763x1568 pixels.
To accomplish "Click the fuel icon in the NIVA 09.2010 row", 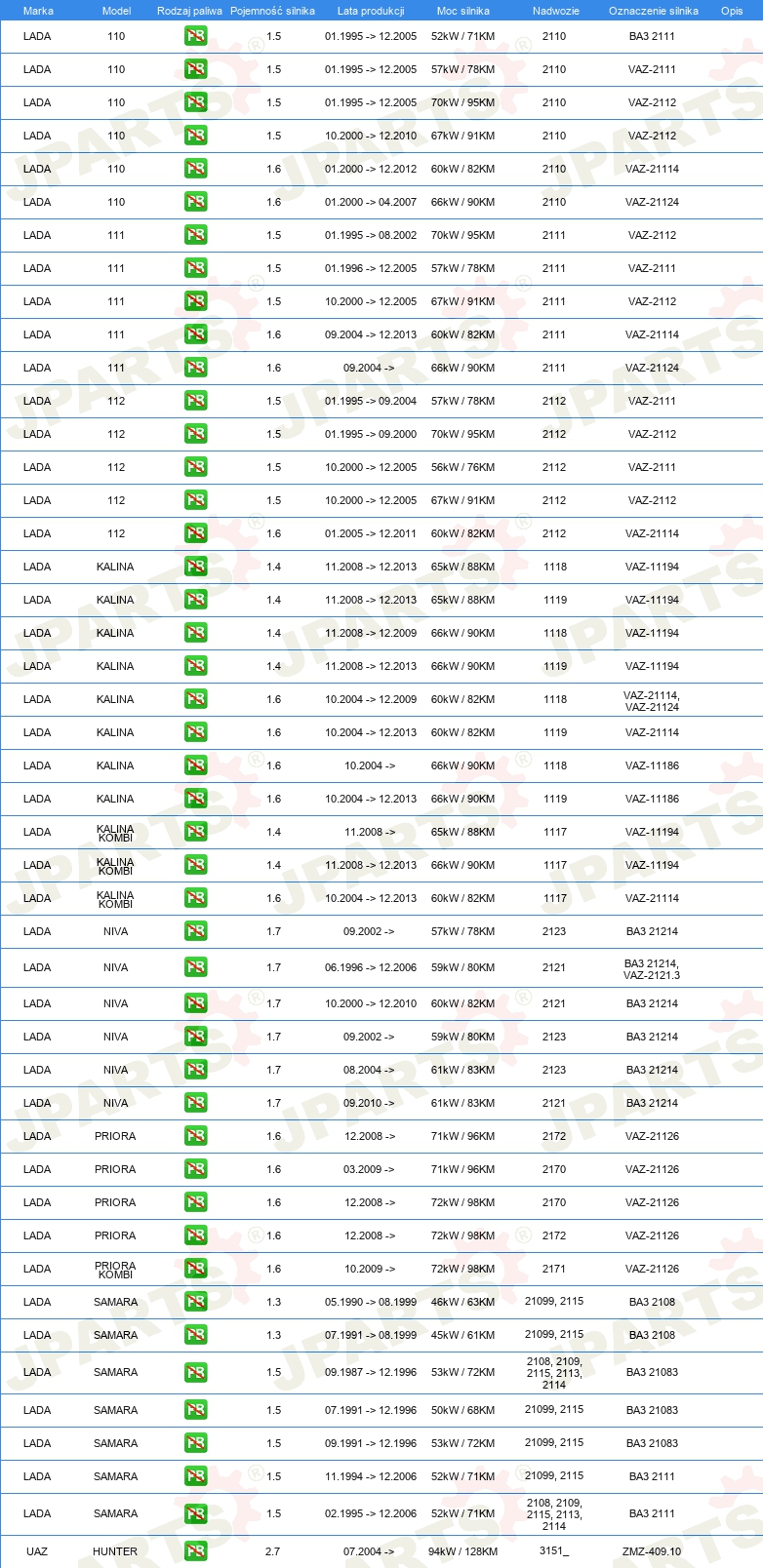I will coord(195,1103).
